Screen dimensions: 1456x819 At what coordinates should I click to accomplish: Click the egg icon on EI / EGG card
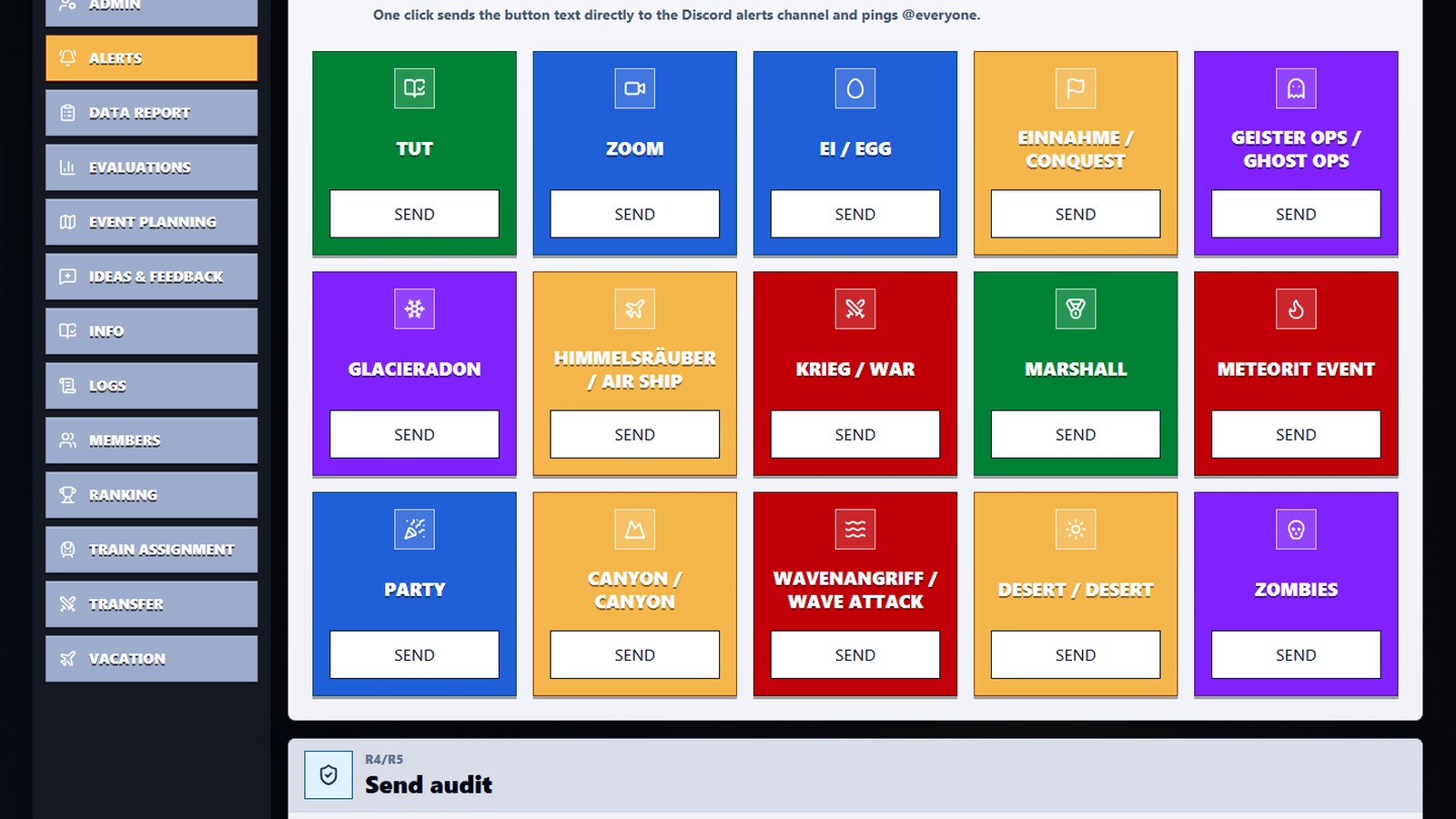855,88
